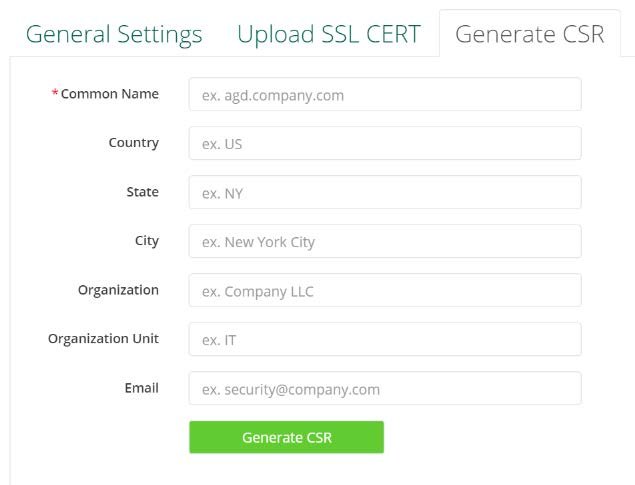635x485 pixels.
Task: Click the State label text
Action: [142, 192]
